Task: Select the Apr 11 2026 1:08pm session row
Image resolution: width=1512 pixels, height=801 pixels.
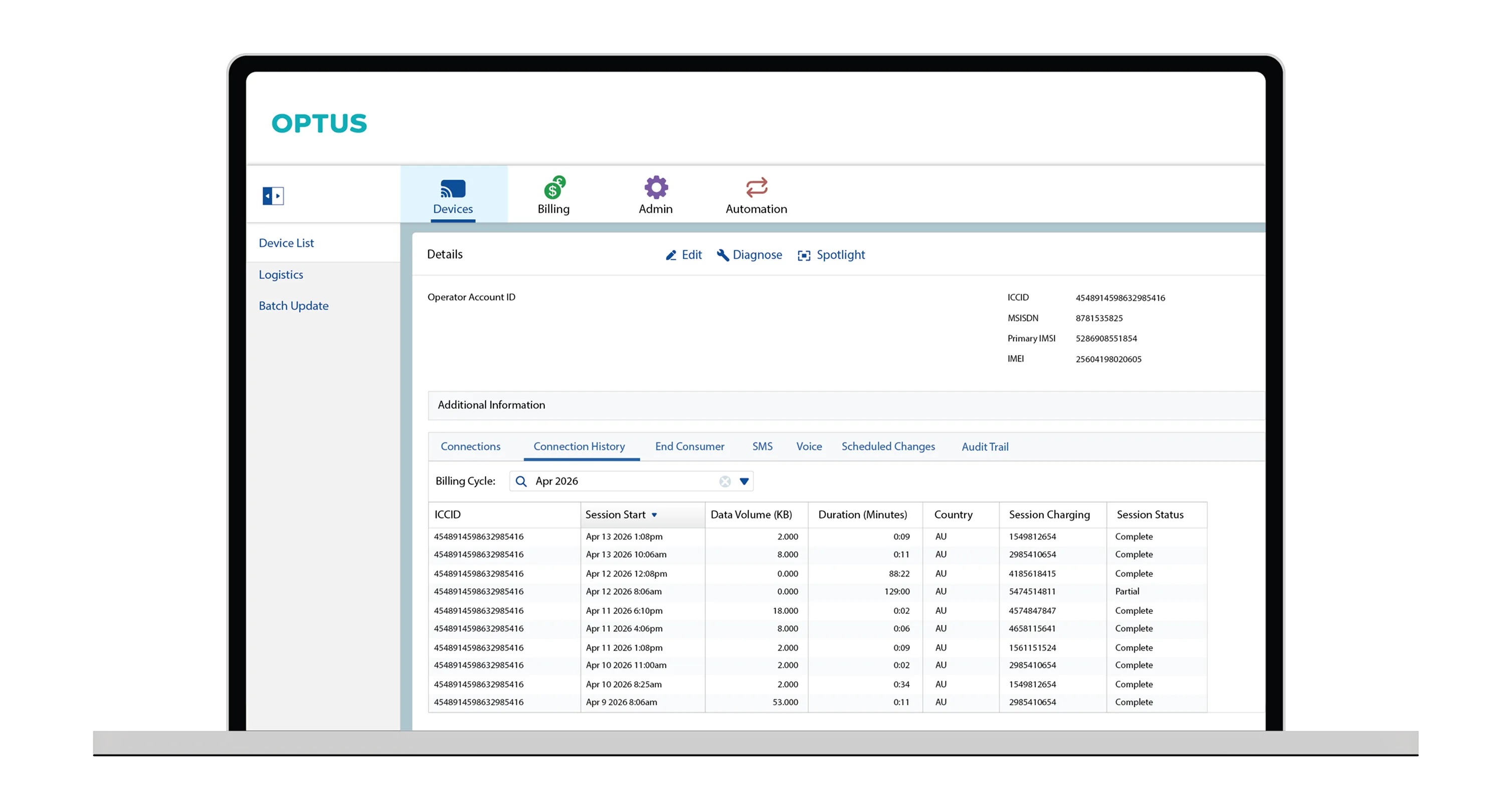Action: pyautogui.click(x=818, y=648)
